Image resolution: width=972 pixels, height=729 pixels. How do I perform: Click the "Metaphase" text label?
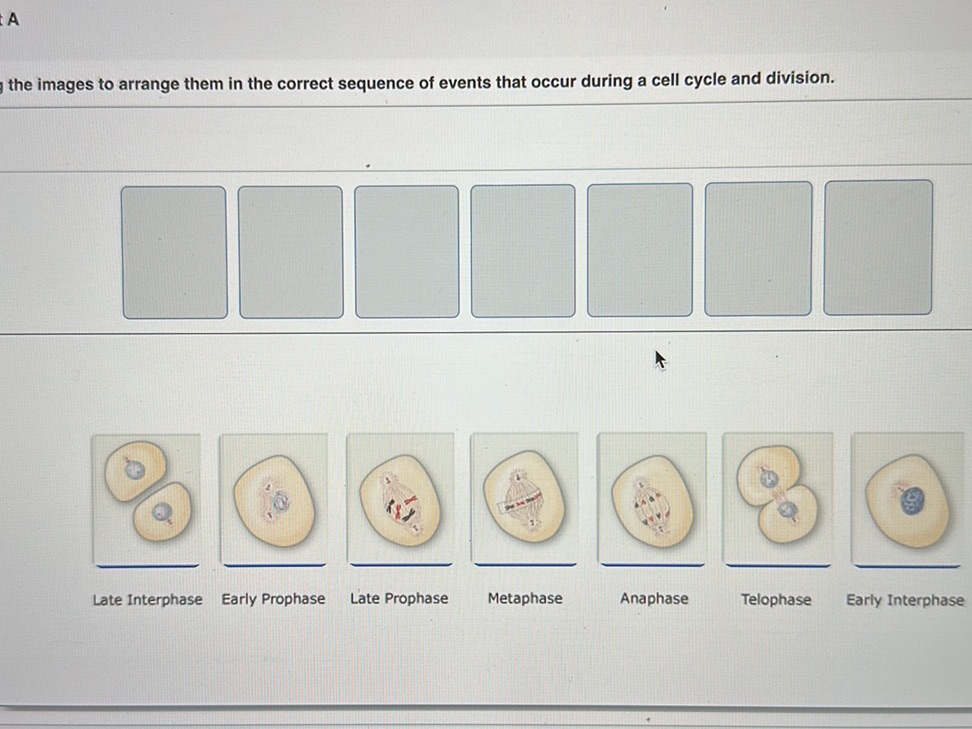pos(525,598)
